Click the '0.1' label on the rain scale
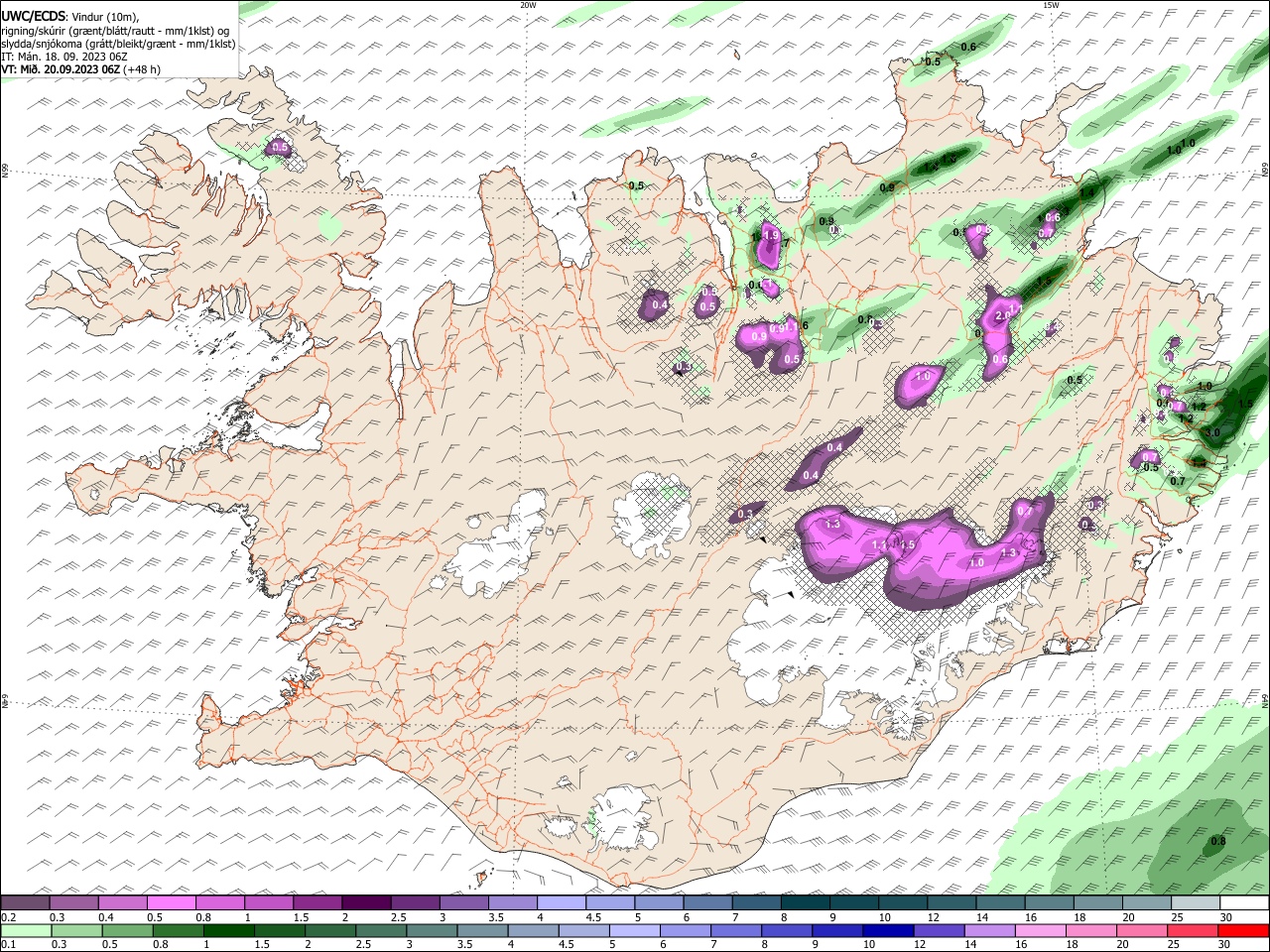 8,945
